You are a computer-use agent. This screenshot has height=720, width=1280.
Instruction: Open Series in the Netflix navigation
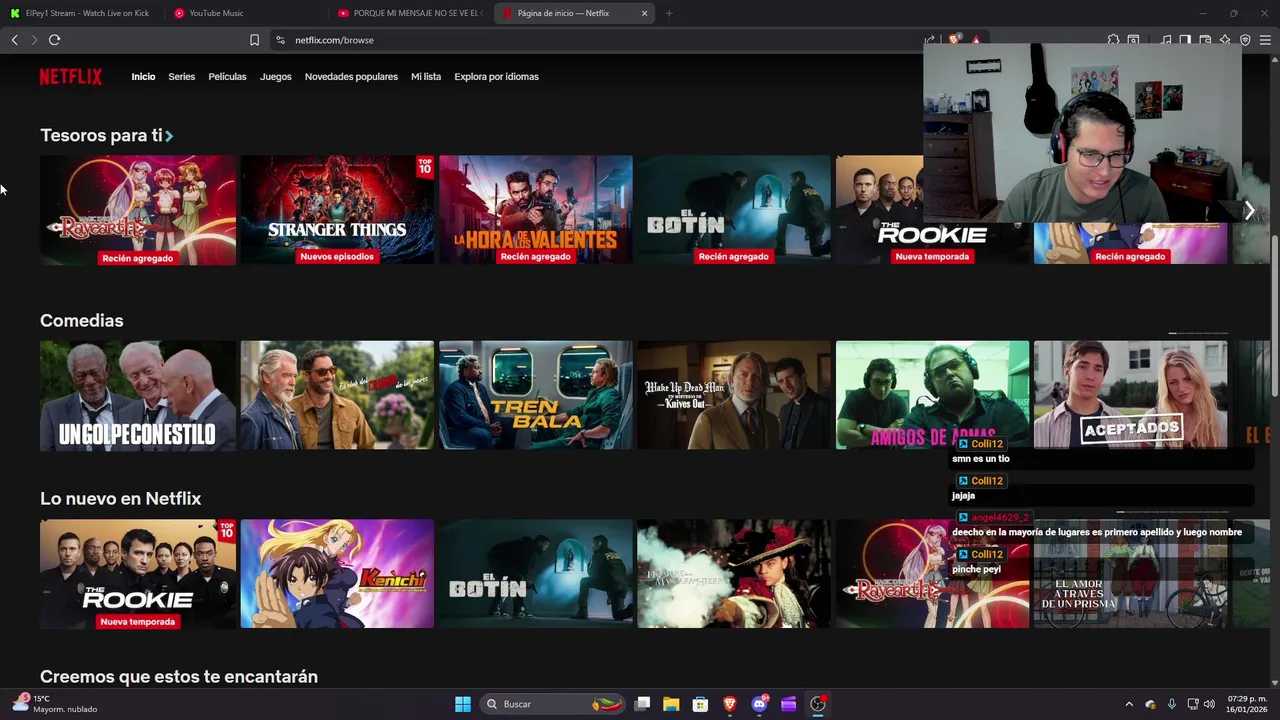[x=181, y=77]
